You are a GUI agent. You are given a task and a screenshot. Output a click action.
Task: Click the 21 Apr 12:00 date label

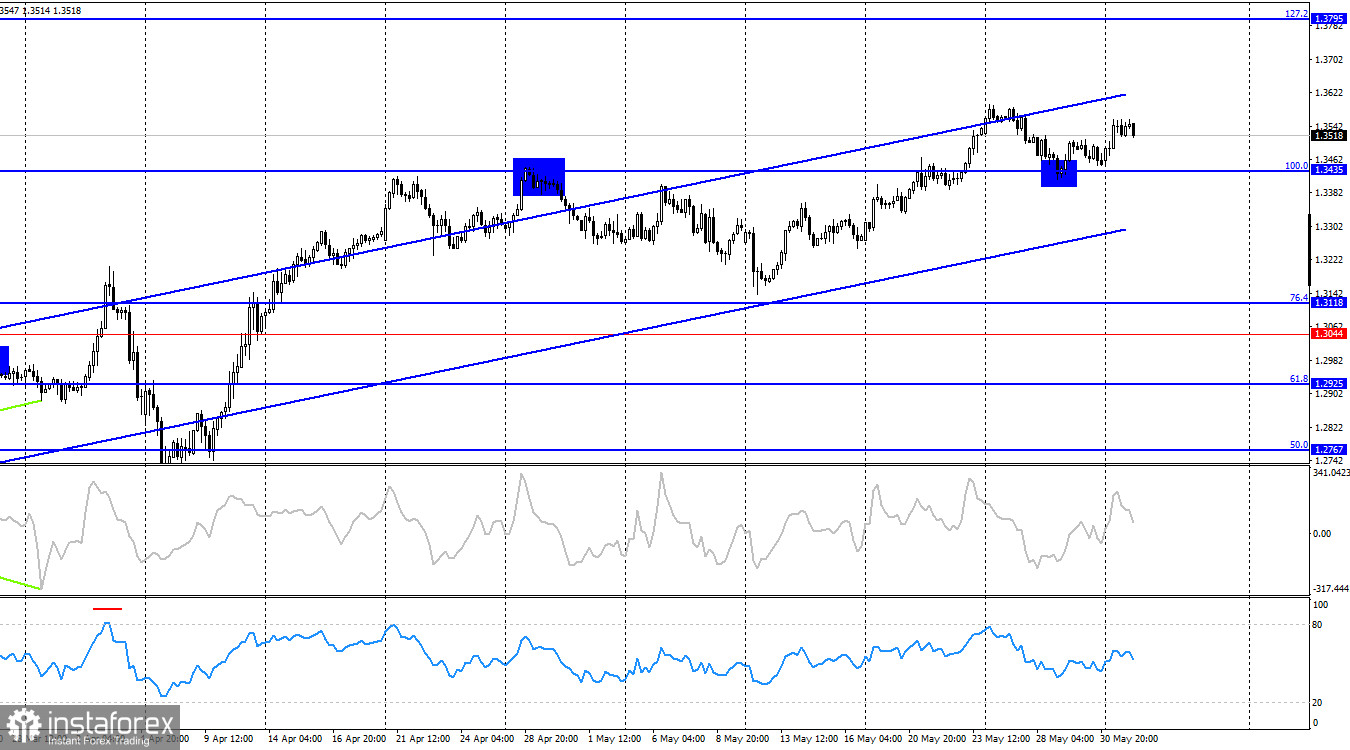point(425,740)
